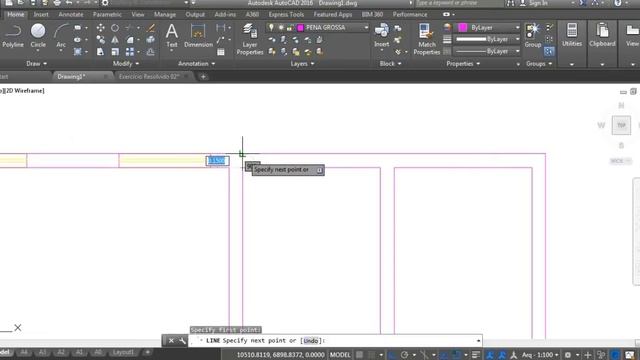The height and width of the screenshot is (360, 640).
Task: Expand the Properties panel
Action: tap(463, 64)
